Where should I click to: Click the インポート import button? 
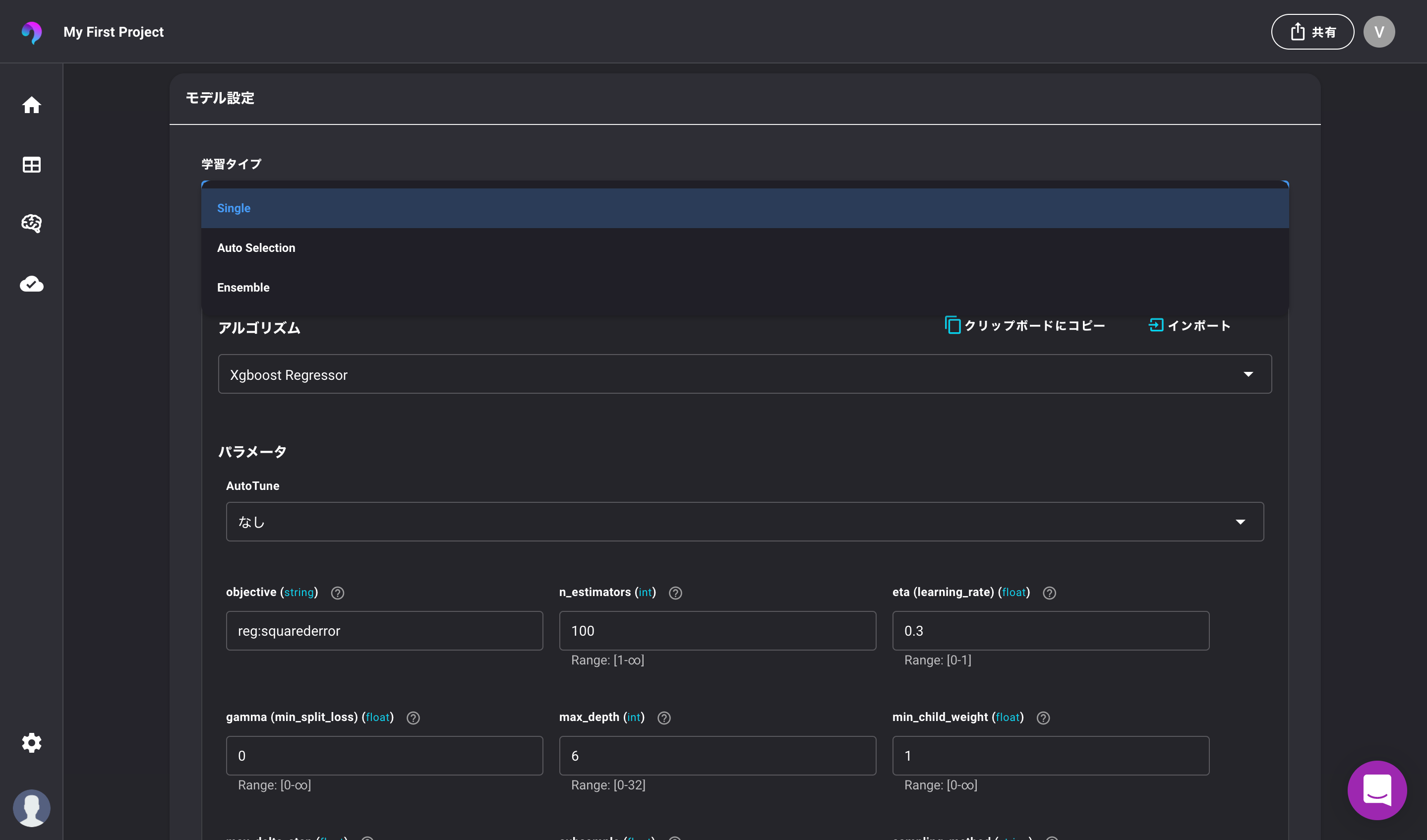click(x=1189, y=326)
